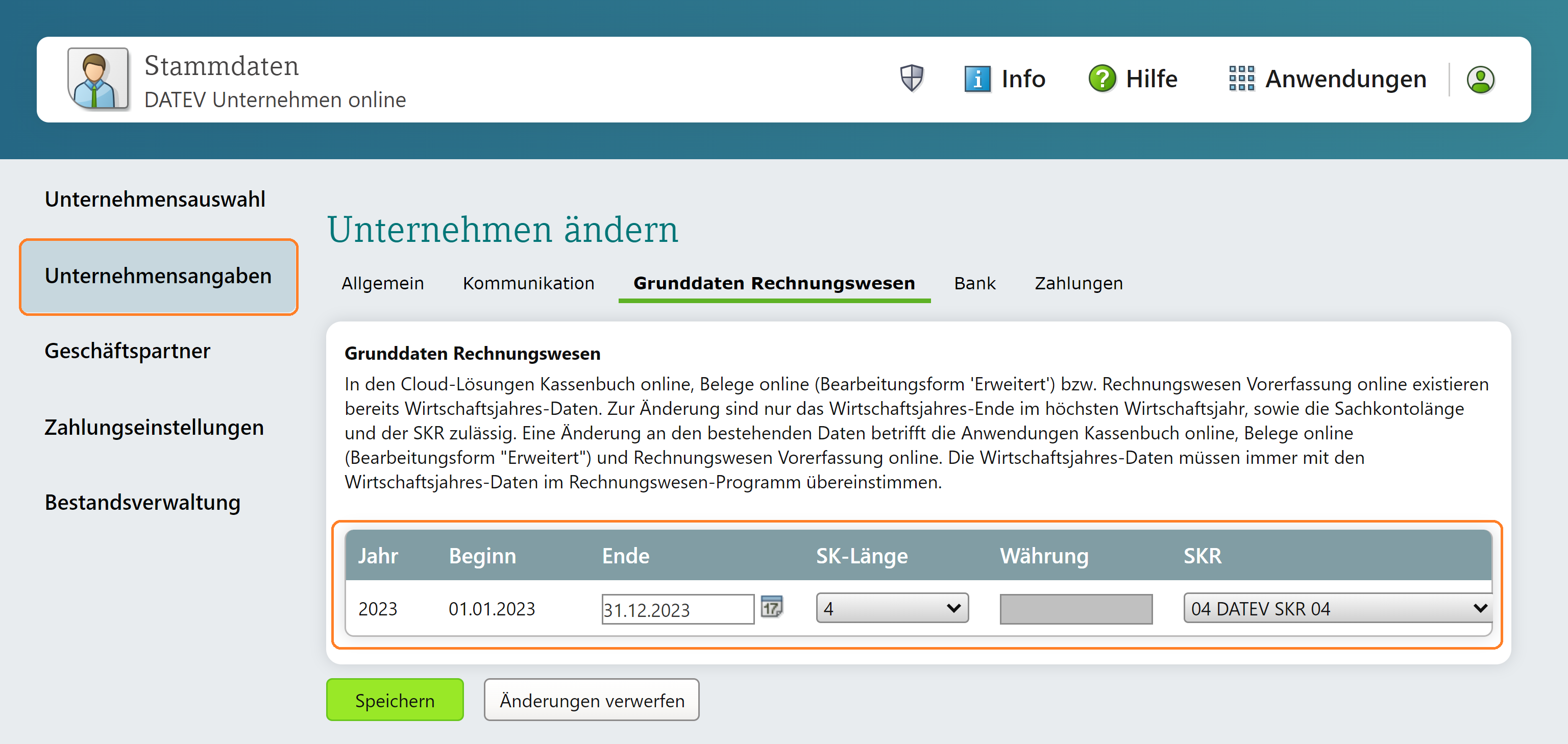1568x744 pixels.
Task: Go to Unternehmensauswahl in sidebar
Action: point(155,200)
